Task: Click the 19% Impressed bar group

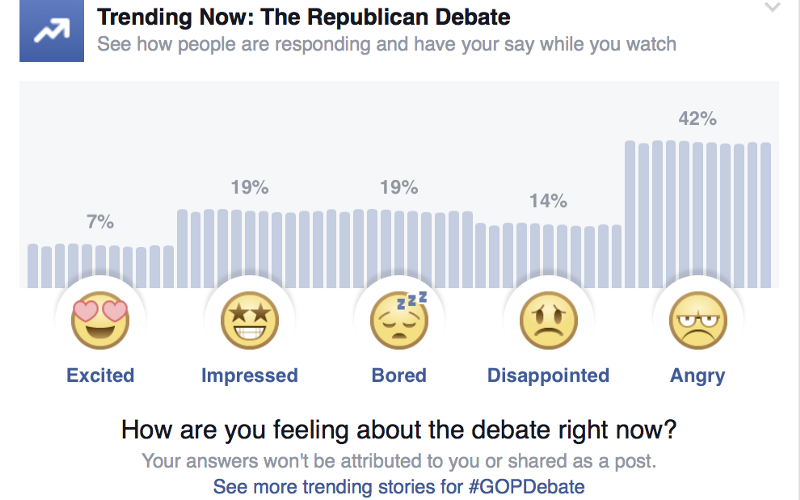Action: 250,248
